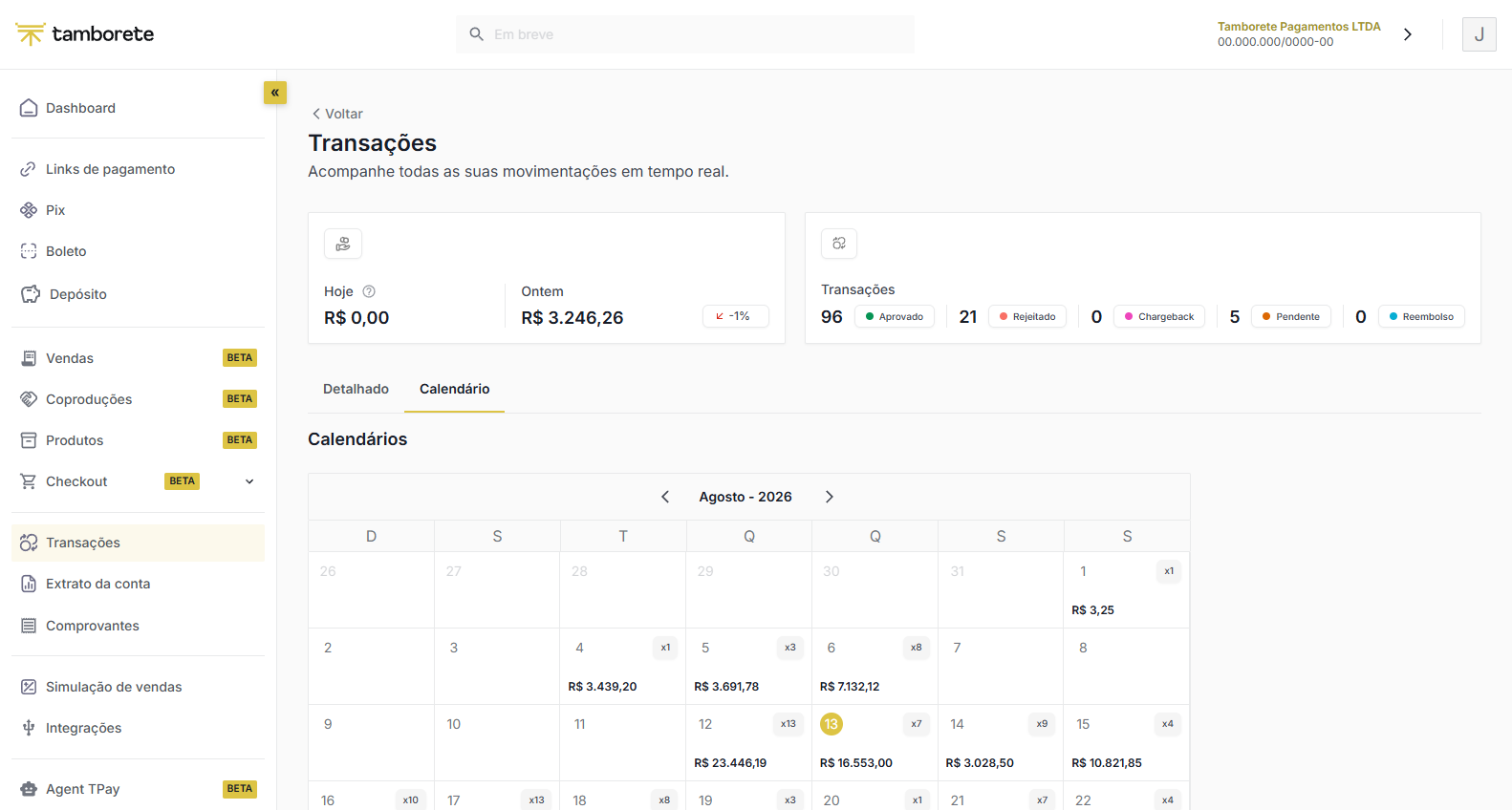Image resolution: width=1512 pixels, height=810 pixels.
Task: Click the 00.000.000/0000-00 CNPJ number
Action: coord(1276,42)
